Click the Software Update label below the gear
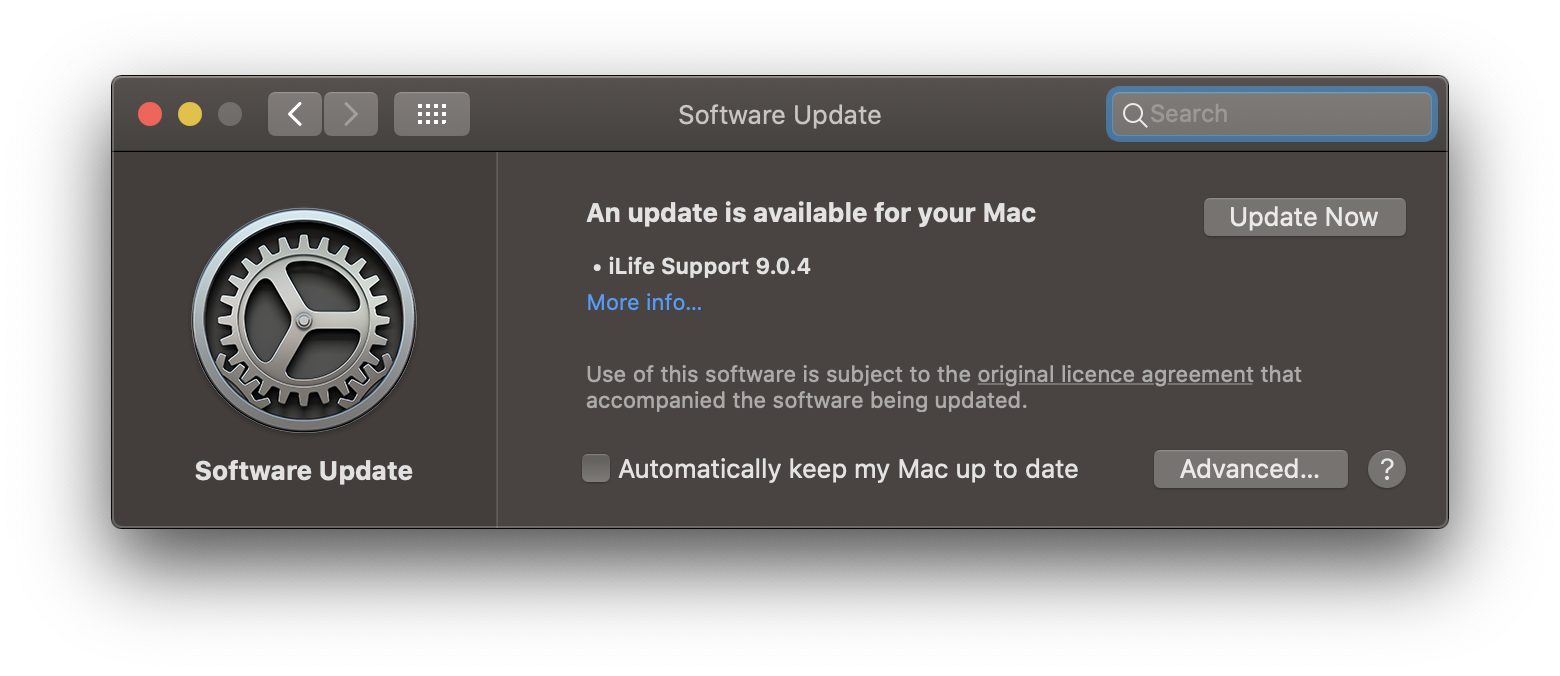The width and height of the screenshot is (1560, 676). 304,471
